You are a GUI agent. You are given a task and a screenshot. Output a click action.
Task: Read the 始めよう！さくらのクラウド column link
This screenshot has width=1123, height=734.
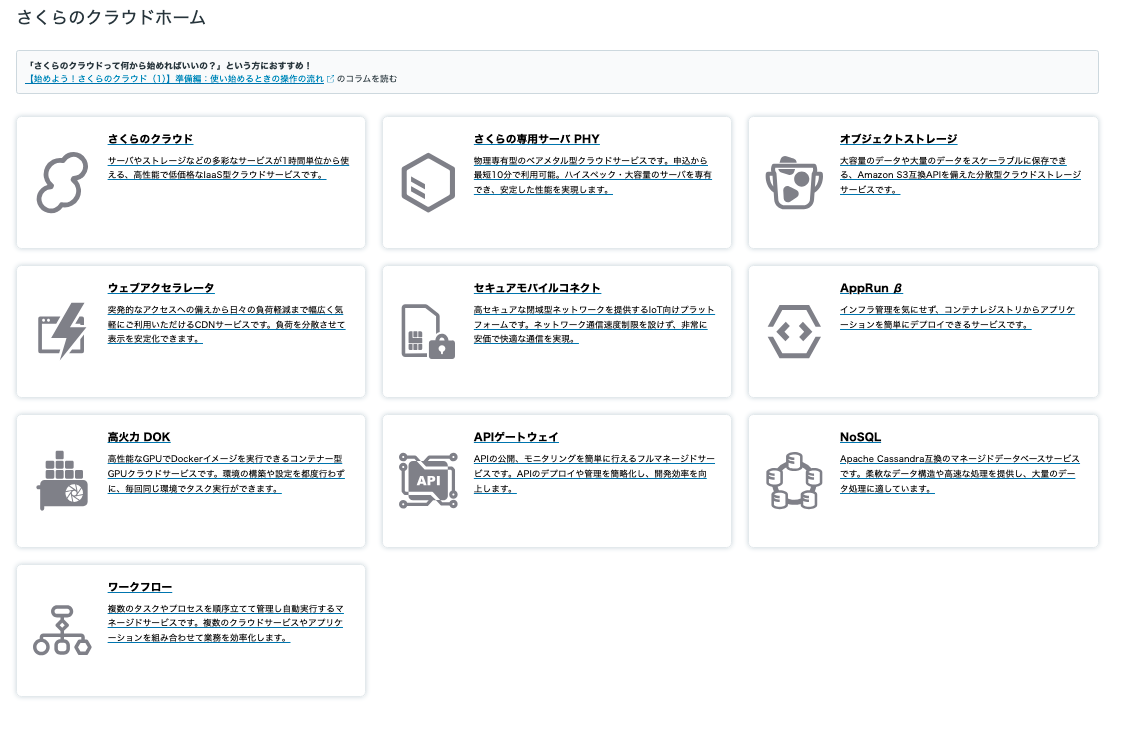pos(175,79)
